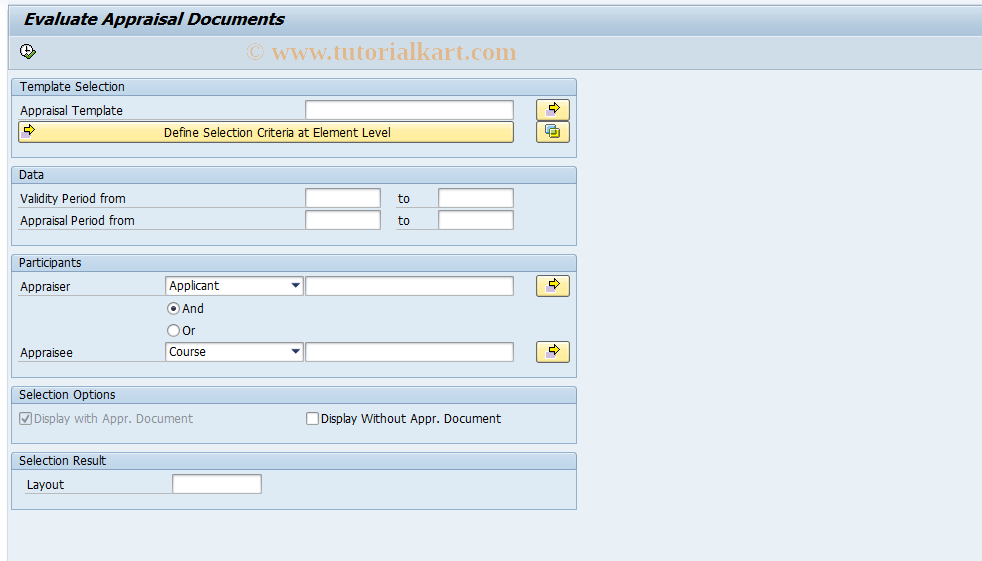Click the Execute clock icon in toolbar
982x561 pixels.
click(x=28, y=51)
